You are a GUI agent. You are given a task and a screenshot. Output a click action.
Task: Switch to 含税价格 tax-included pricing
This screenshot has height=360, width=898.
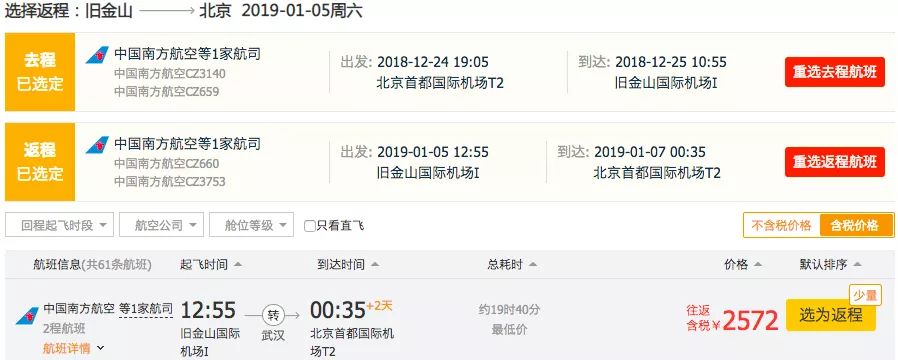click(856, 226)
